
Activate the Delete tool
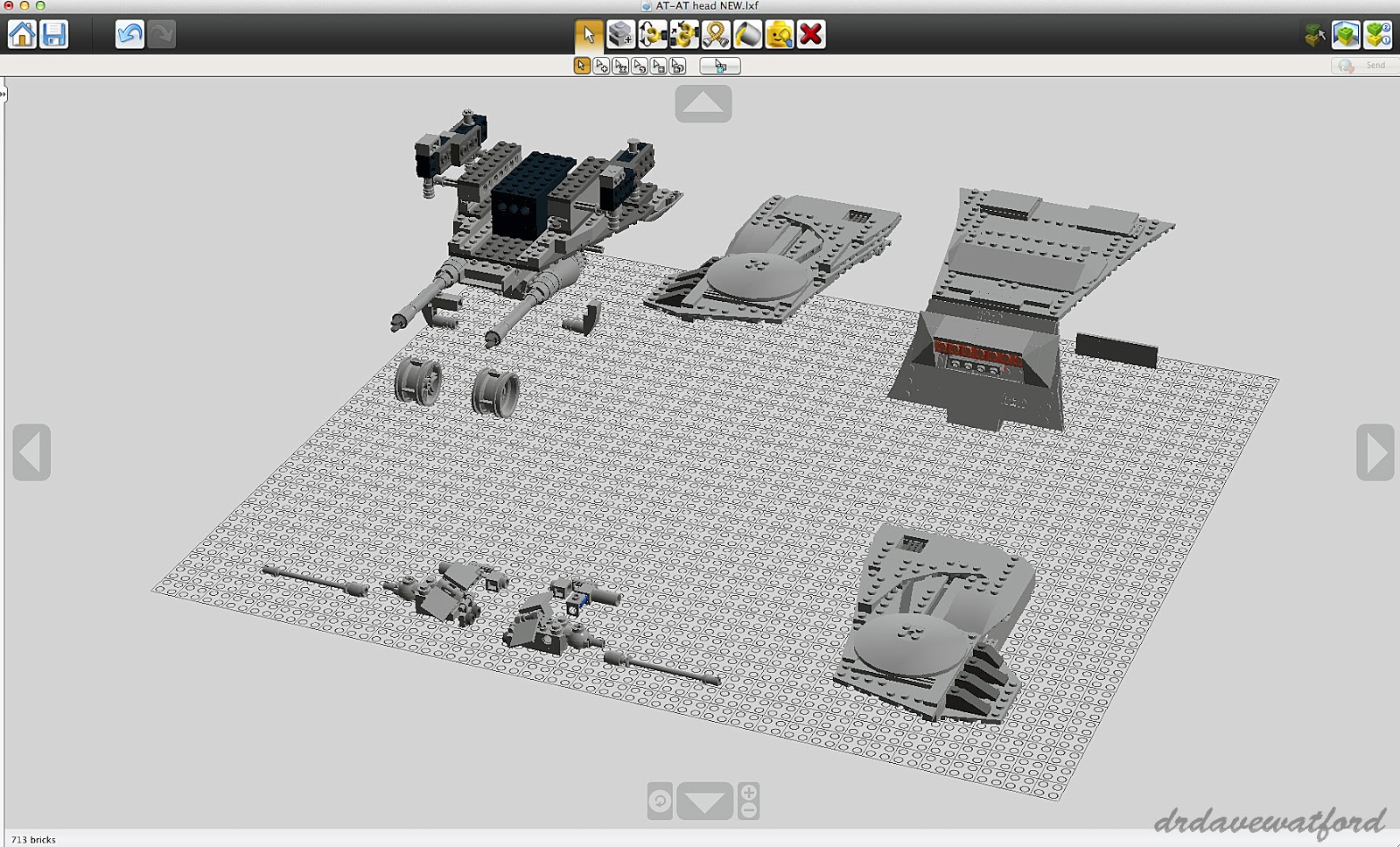point(810,36)
